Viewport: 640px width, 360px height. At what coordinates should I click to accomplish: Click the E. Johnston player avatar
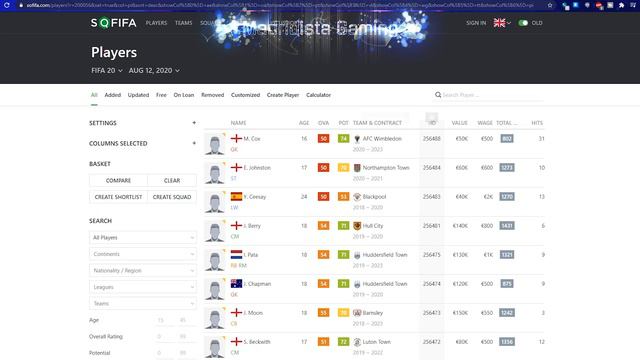coord(214,173)
